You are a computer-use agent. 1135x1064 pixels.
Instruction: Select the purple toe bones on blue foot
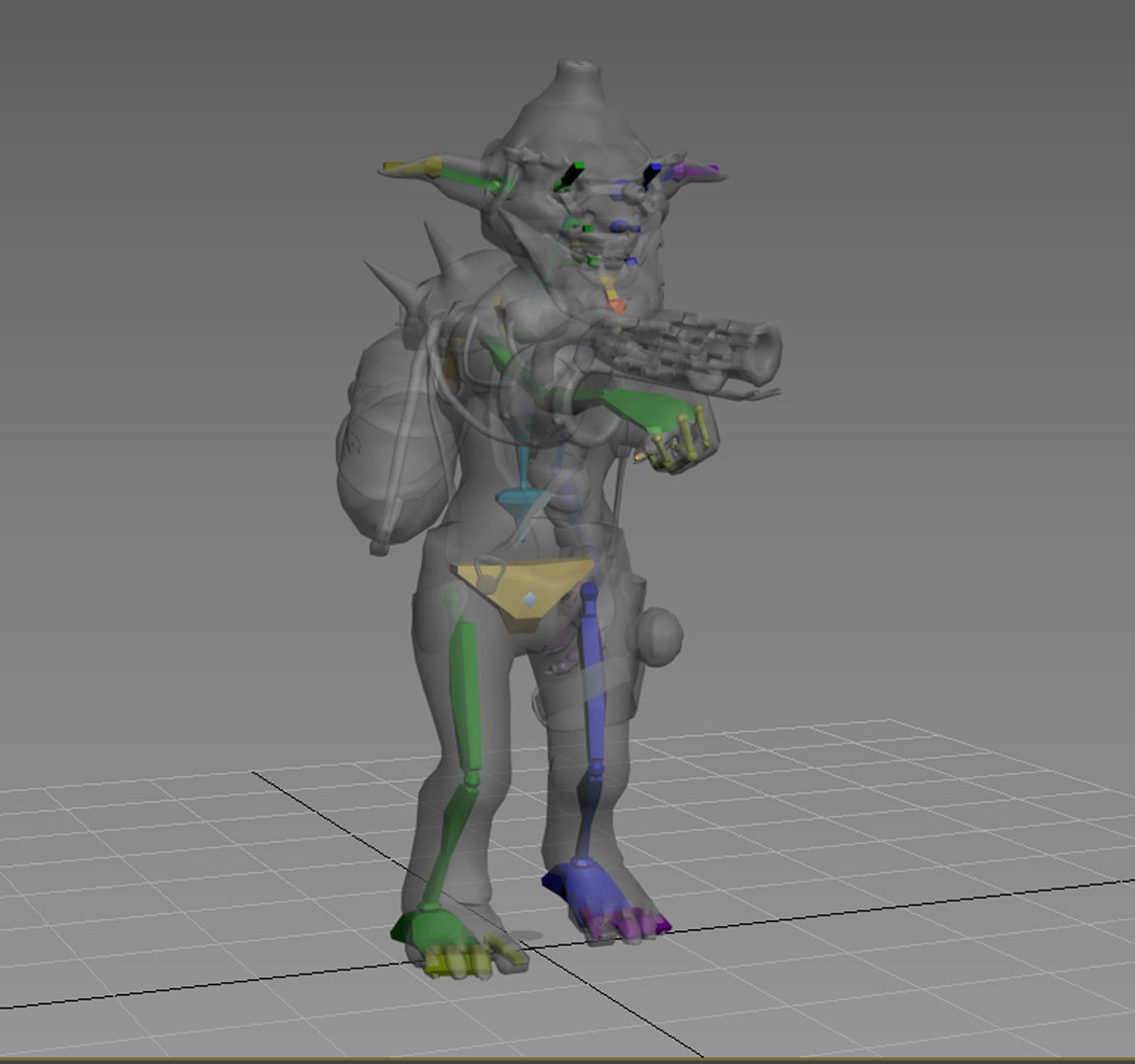pos(627,925)
